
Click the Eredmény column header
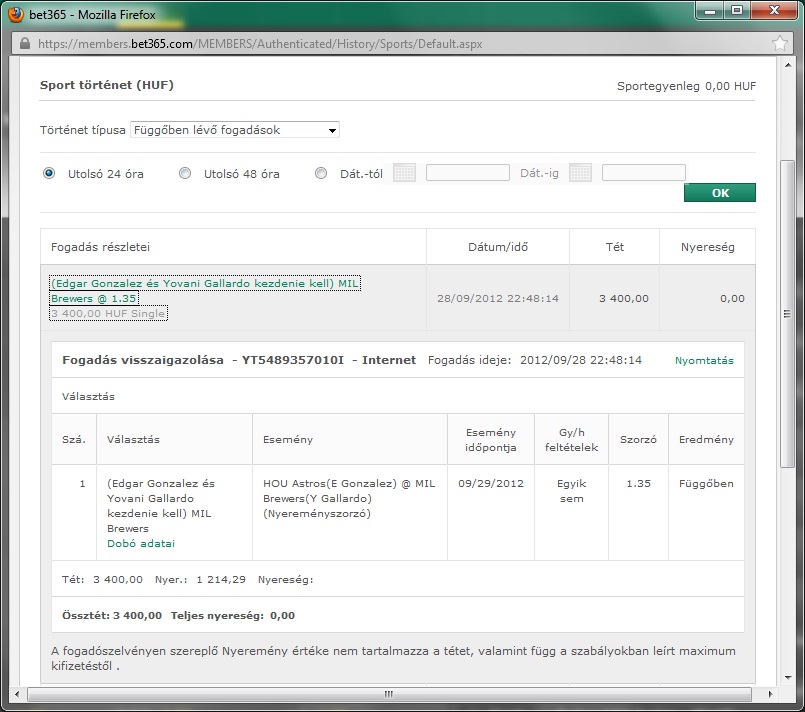(x=706, y=439)
